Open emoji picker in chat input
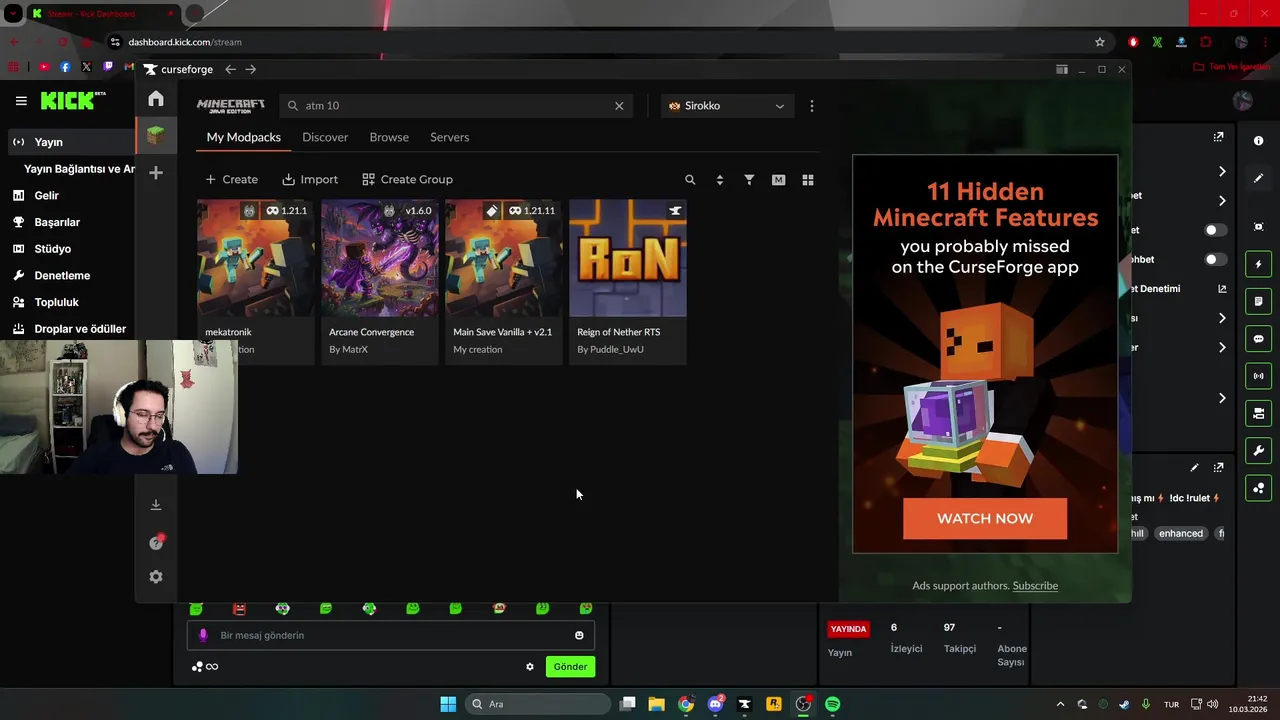This screenshot has width=1280, height=720. click(x=579, y=635)
